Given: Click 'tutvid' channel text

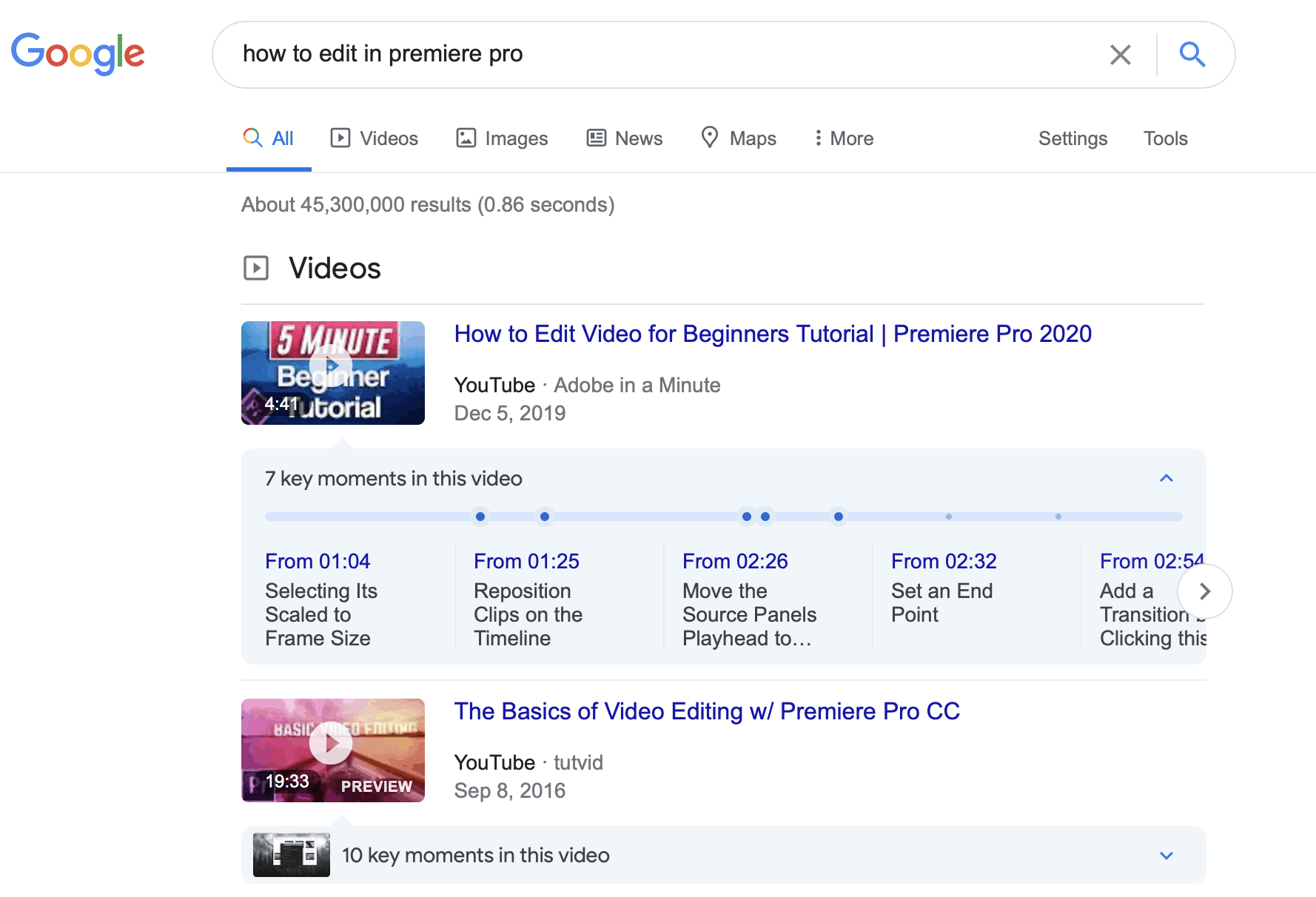Looking at the screenshot, I should pos(578,763).
